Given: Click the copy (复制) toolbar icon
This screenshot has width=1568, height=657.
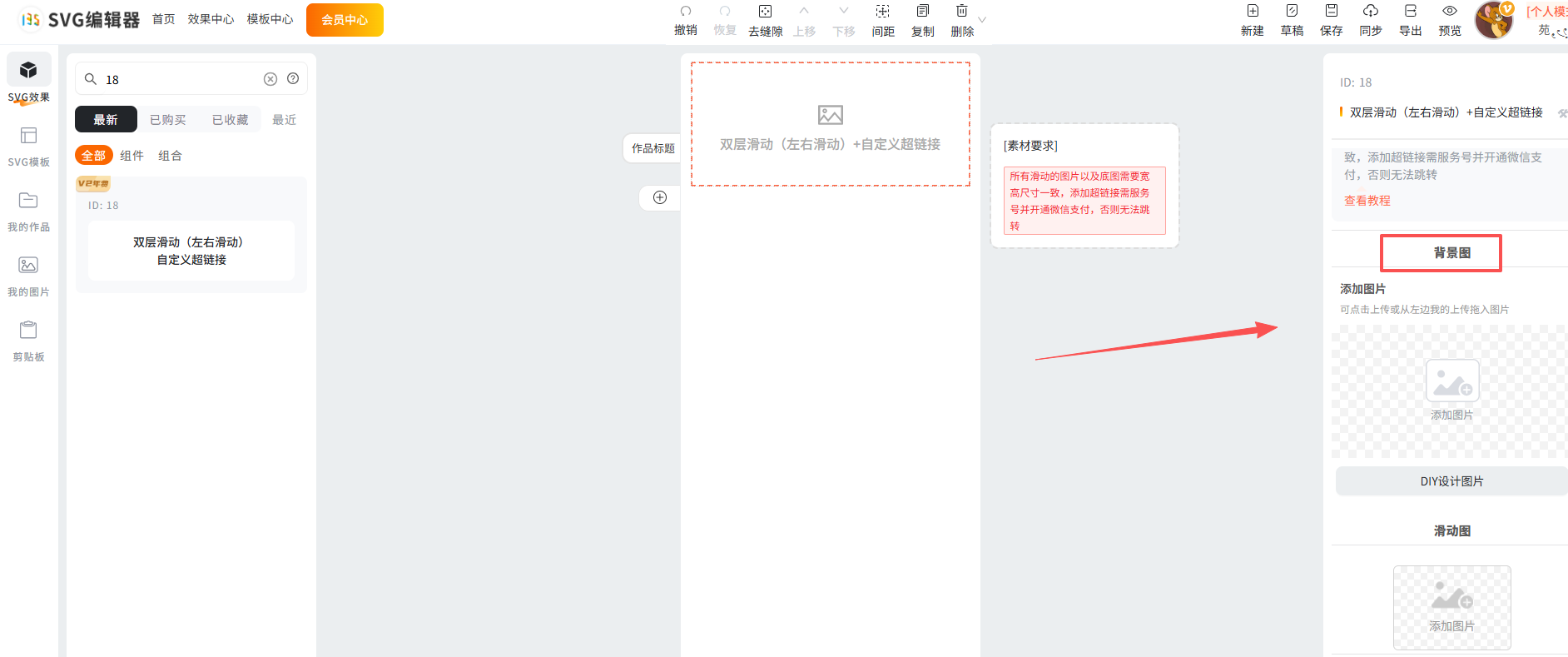Looking at the screenshot, I should tap(922, 12).
